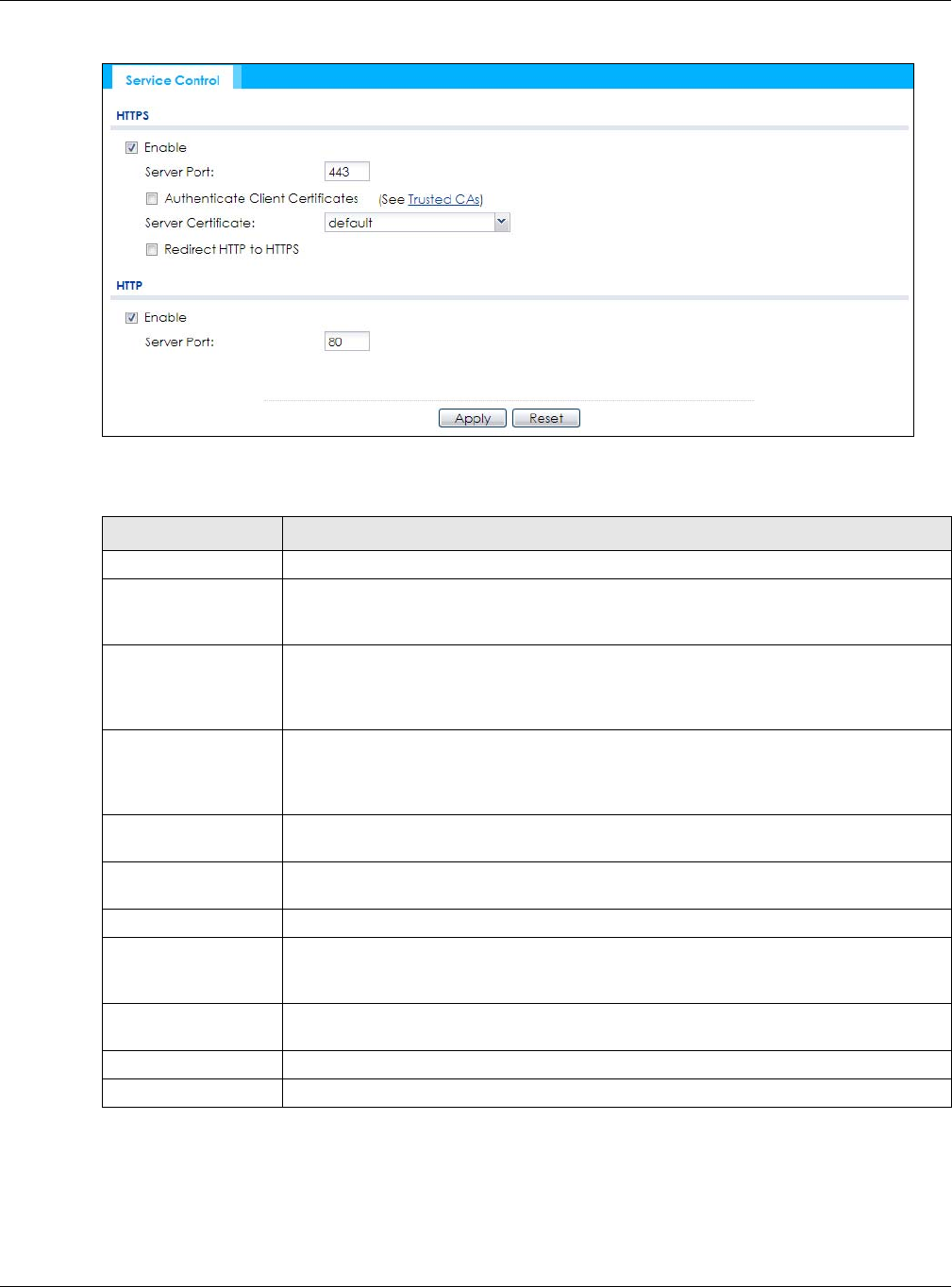Click the HTTPS section heading
This screenshot has width=952, height=1287.
point(133,115)
